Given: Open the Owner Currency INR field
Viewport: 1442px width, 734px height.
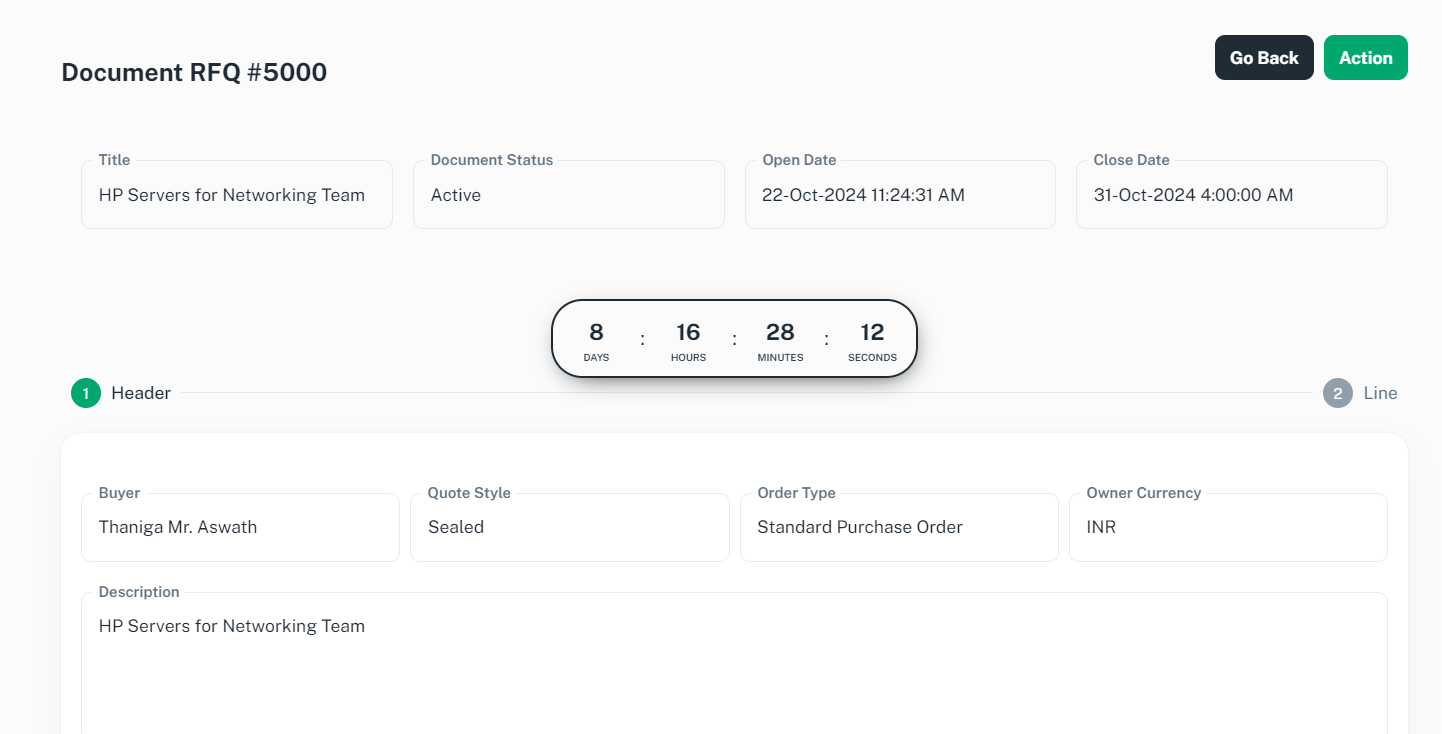Looking at the screenshot, I should click(x=1227, y=527).
